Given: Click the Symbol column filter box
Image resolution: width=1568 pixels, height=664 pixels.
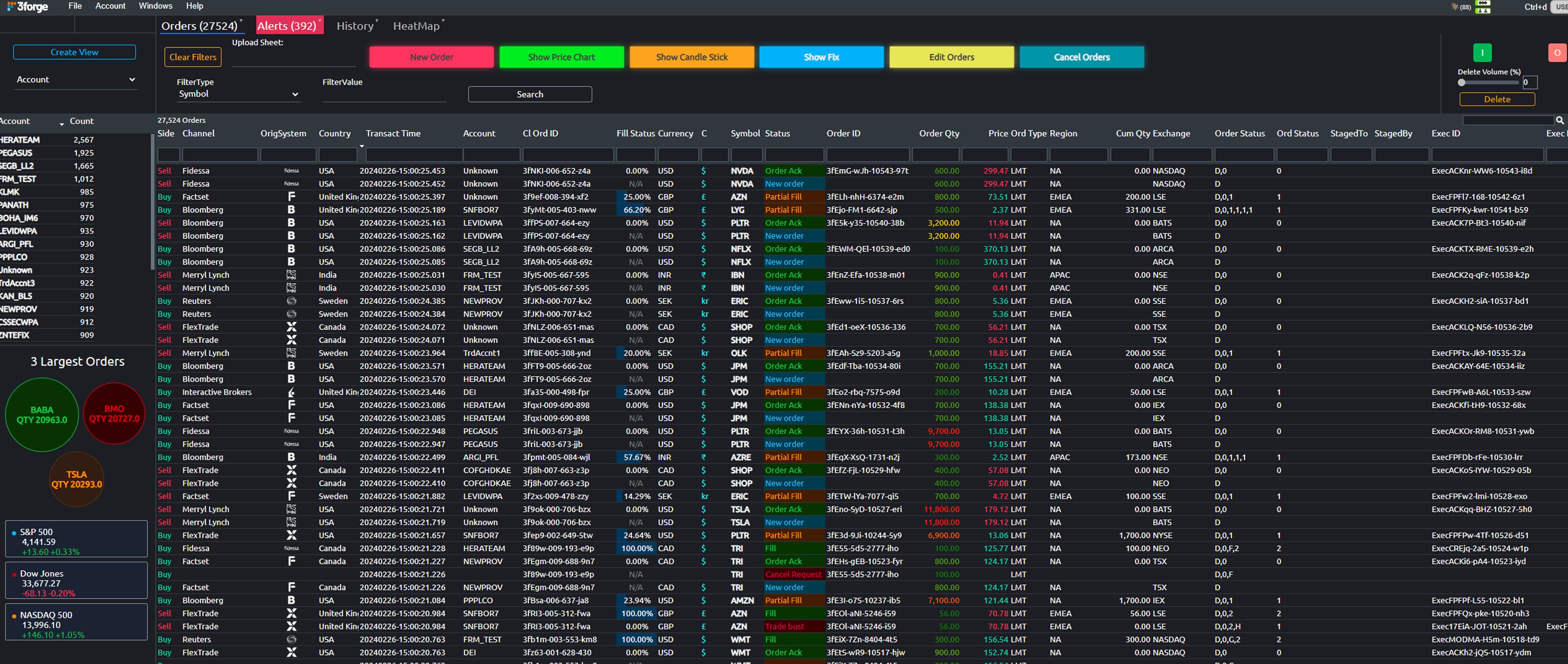Looking at the screenshot, I should click(746, 154).
